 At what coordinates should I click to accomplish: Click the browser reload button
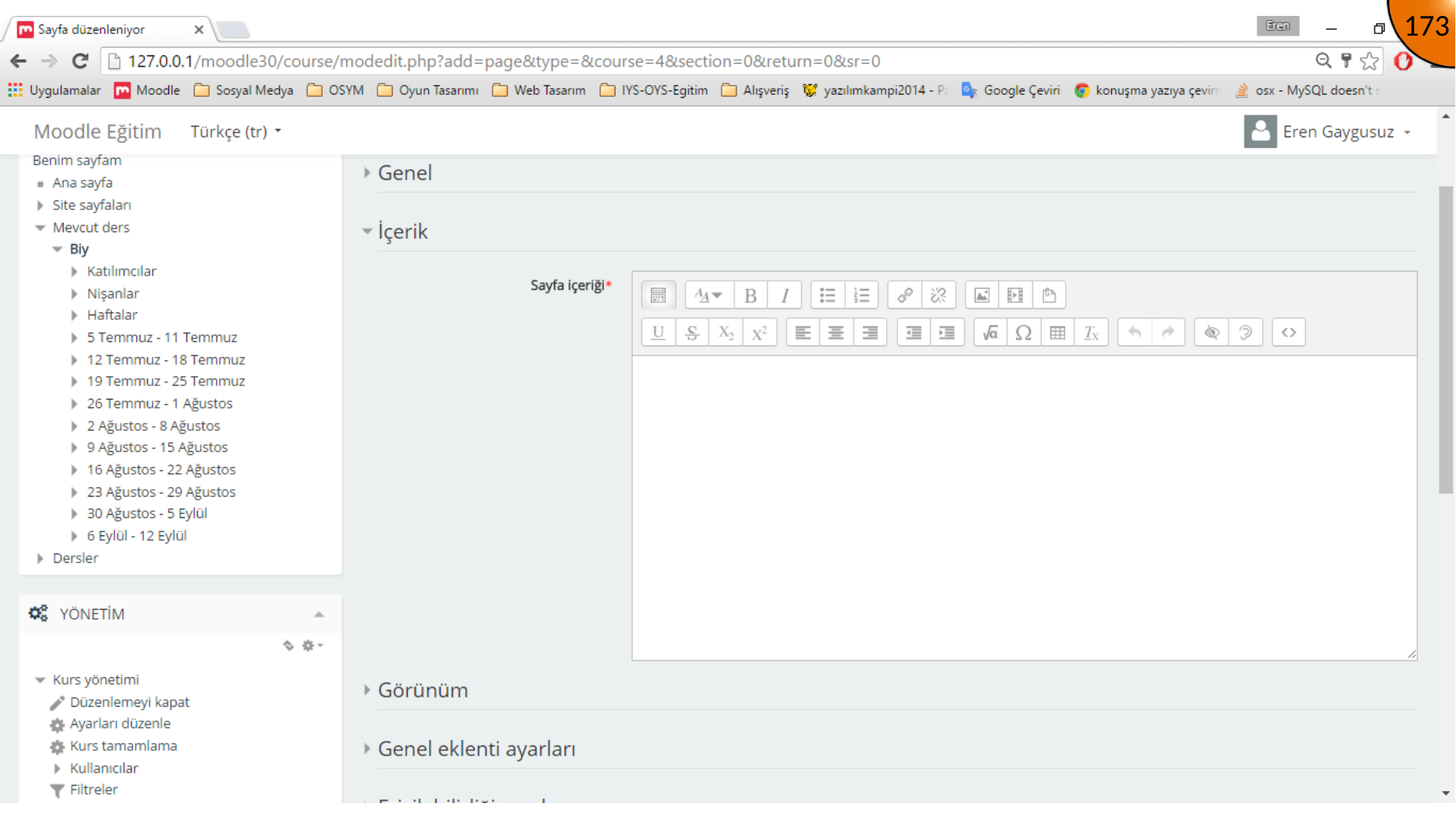[x=80, y=61]
